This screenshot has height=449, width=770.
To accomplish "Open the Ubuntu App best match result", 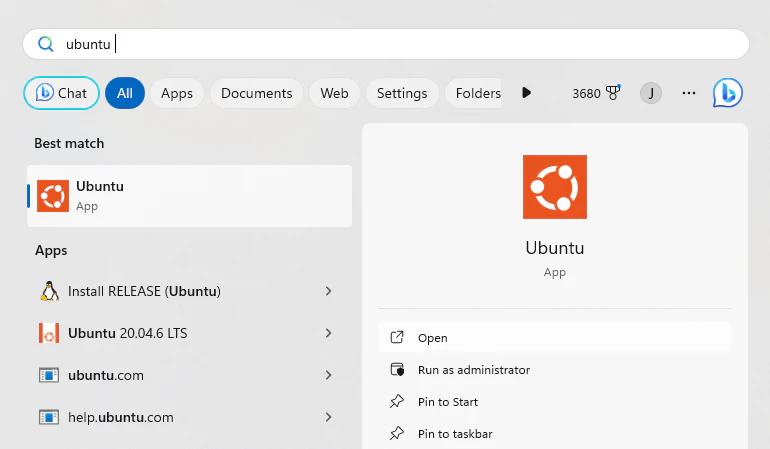I will tap(190, 196).
